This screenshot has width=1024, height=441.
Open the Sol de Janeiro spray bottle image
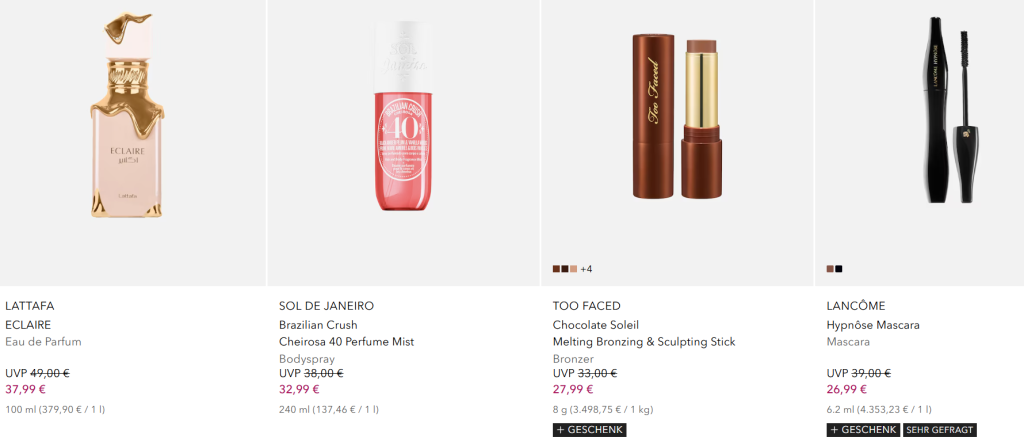pos(406,120)
